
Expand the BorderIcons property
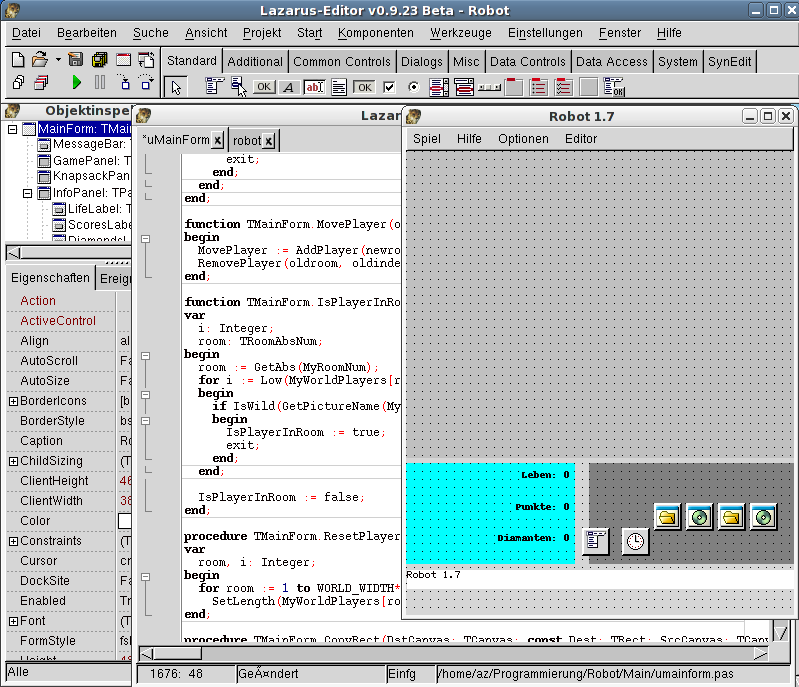click(x=14, y=402)
